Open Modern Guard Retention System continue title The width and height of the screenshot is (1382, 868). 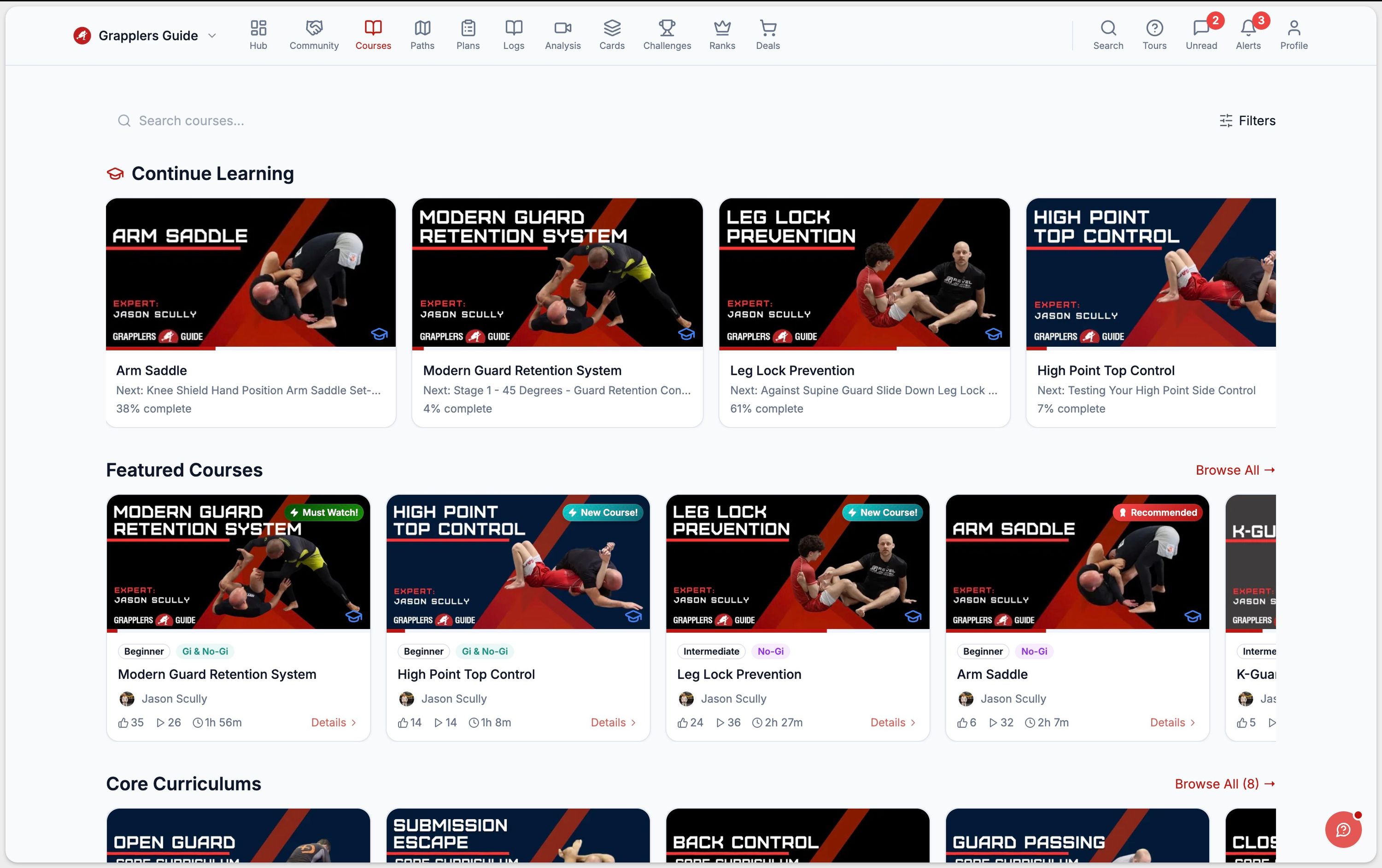pyautogui.click(x=522, y=371)
